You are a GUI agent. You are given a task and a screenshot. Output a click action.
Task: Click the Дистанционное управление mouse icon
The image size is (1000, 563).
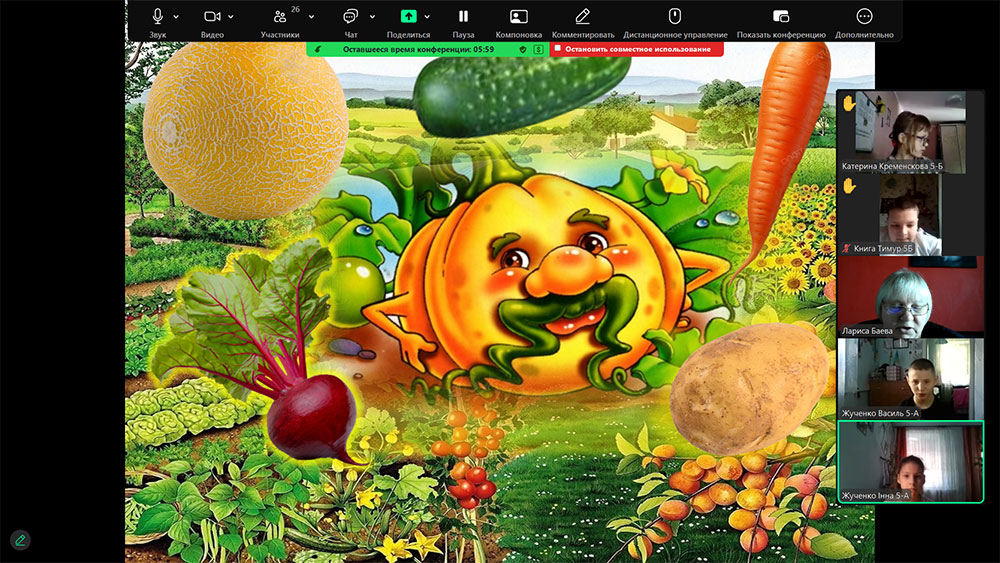674,17
